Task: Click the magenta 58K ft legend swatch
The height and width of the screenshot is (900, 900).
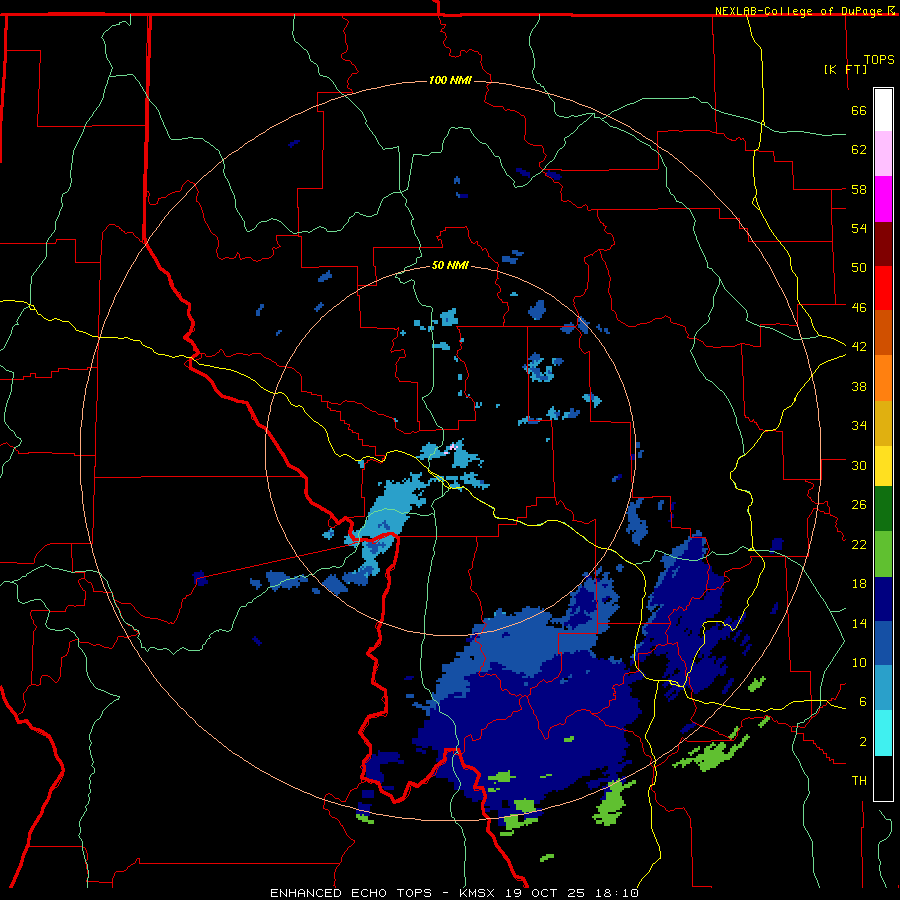Action: (x=883, y=199)
